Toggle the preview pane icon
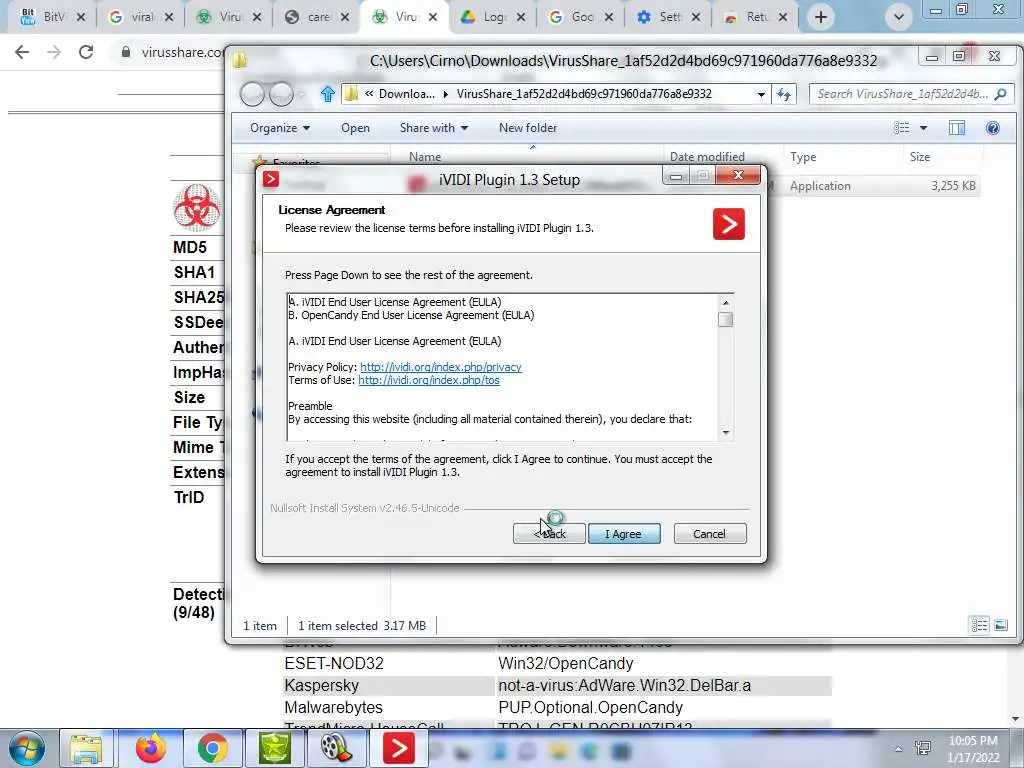The width and height of the screenshot is (1024, 768). click(x=957, y=128)
